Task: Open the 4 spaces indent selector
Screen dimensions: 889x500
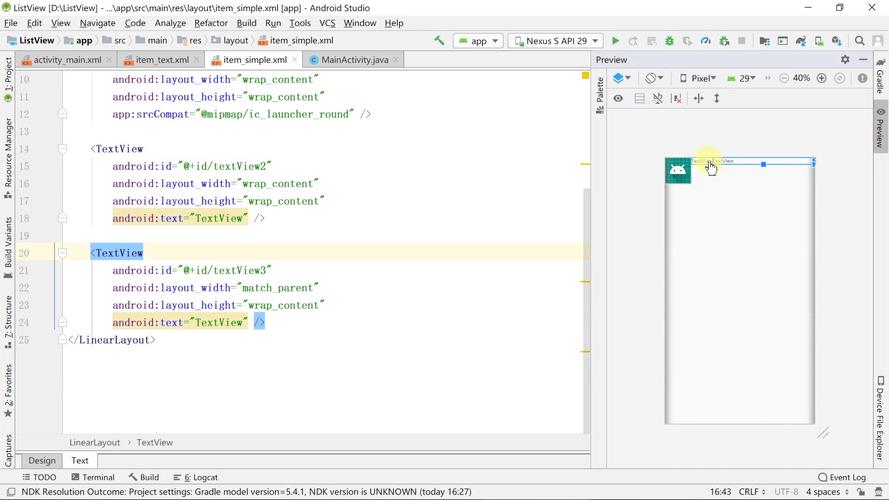Action: 828,492
